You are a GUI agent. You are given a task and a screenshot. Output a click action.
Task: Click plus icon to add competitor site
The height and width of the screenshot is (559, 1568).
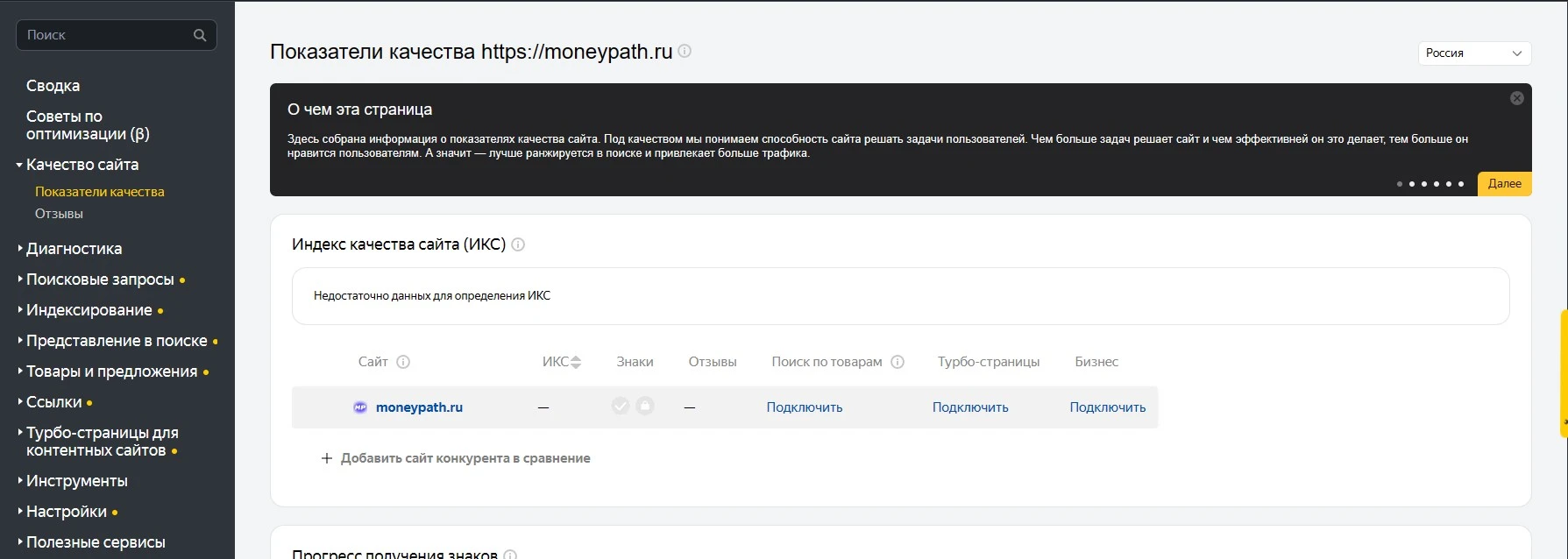(327, 458)
